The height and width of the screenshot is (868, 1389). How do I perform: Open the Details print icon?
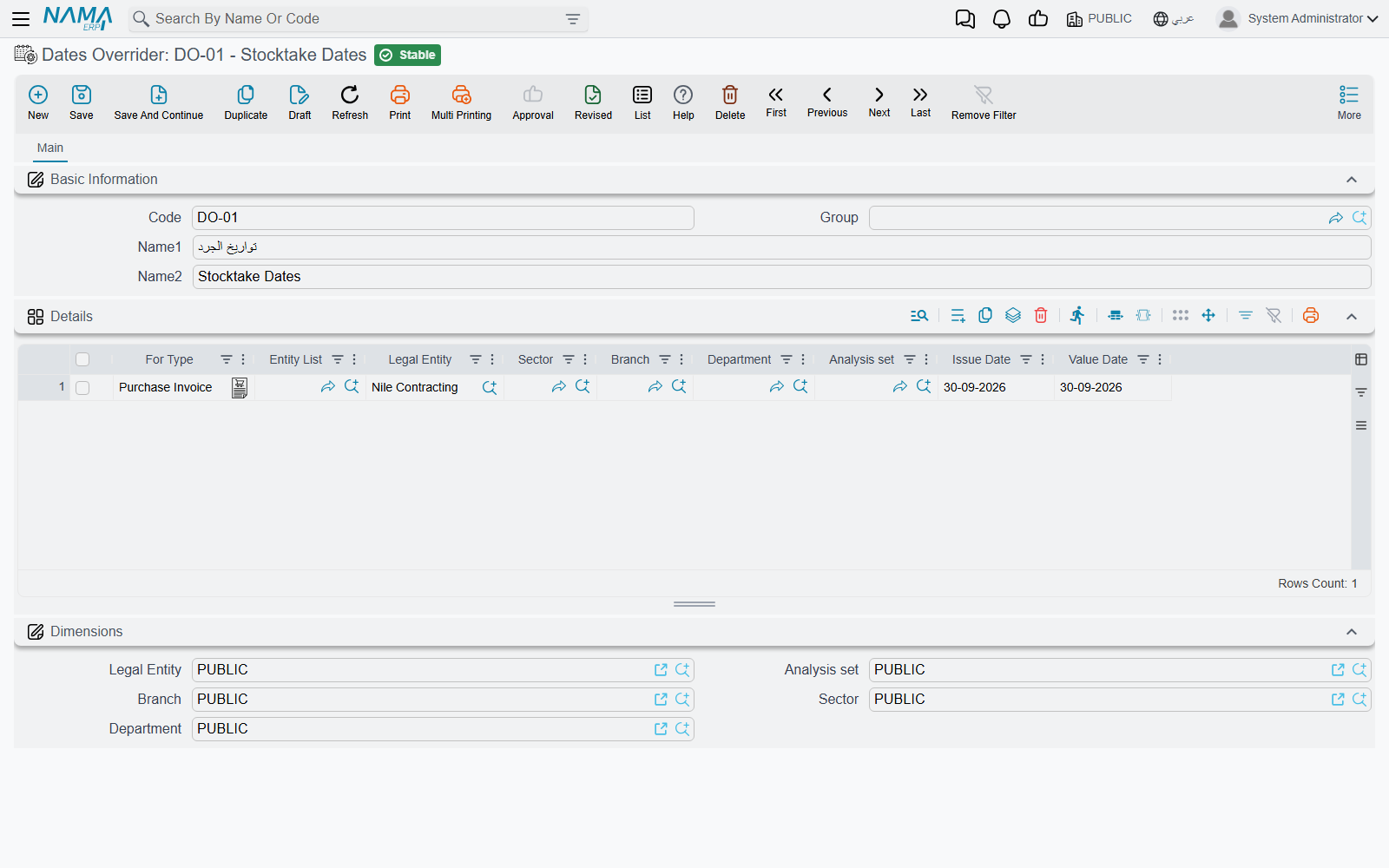[x=1311, y=316]
